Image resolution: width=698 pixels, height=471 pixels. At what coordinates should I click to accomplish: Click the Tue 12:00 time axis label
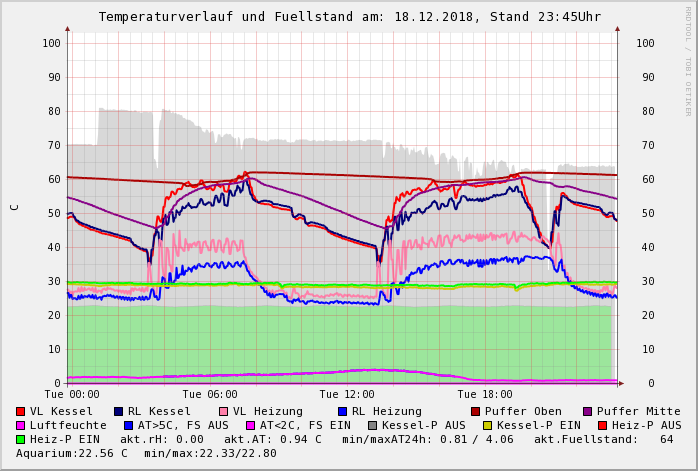point(347,395)
